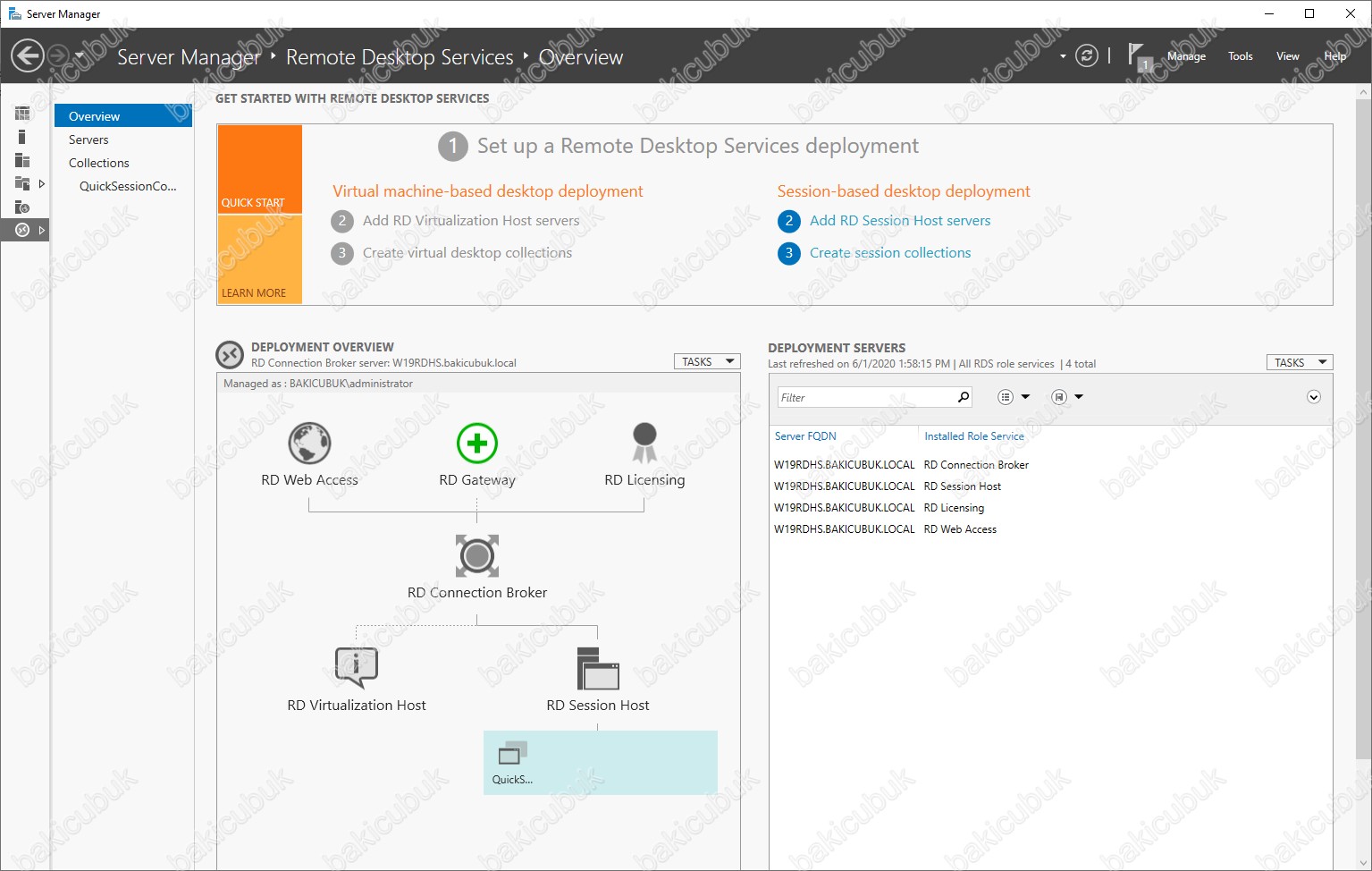The image size is (1372, 871).
Task: Click Add RD Virtualization Host servers text
Action: [x=471, y=221]
